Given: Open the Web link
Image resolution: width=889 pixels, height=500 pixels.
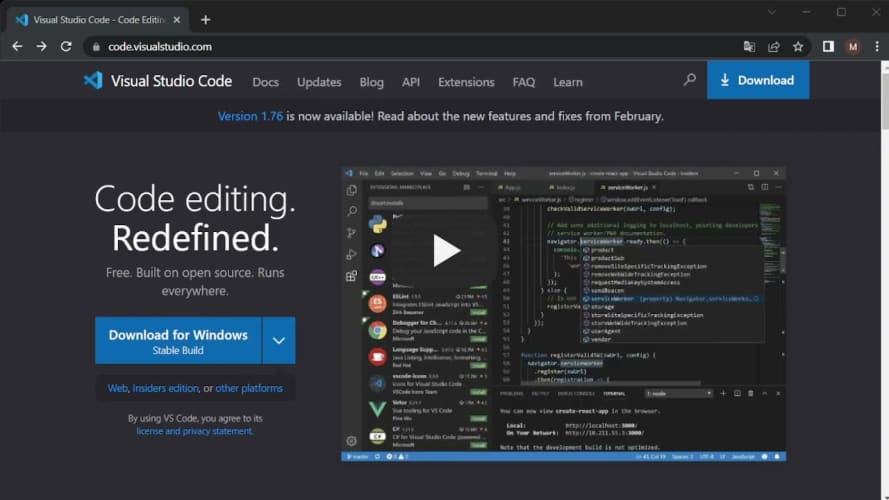Looking at the screenshot, I should [117, 388].
